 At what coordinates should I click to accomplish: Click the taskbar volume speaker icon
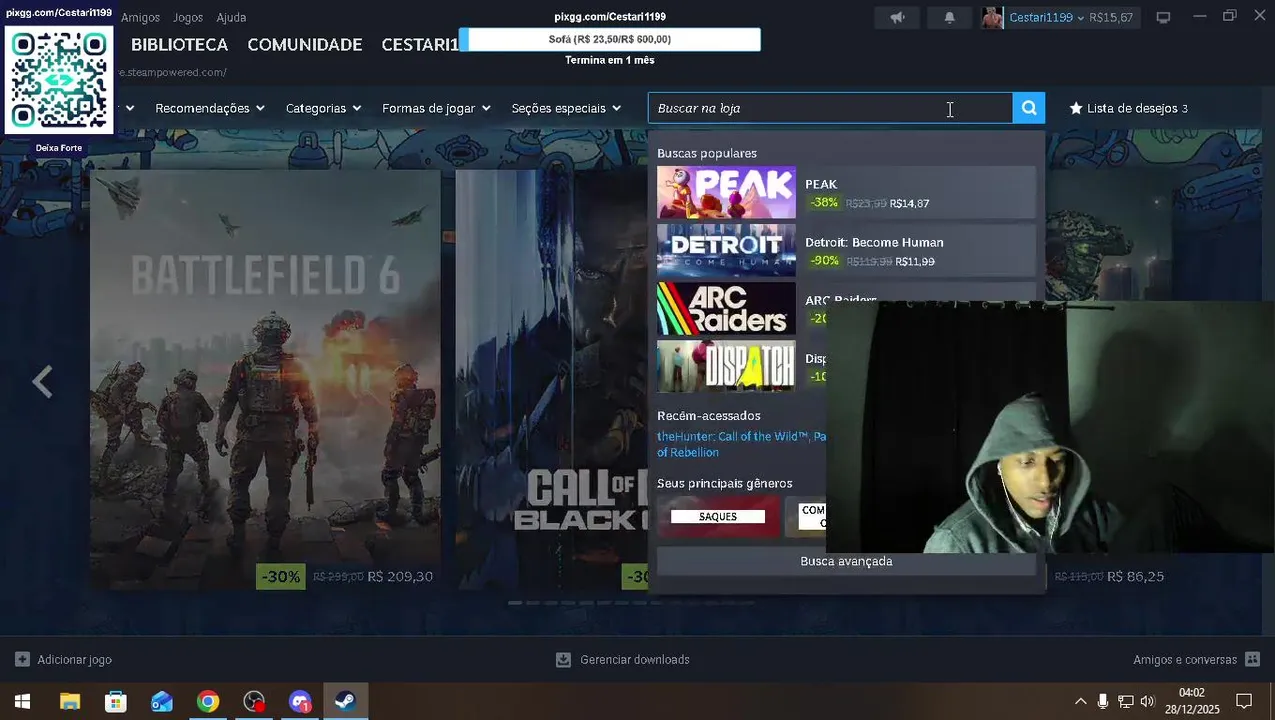tap(1147, 702)
